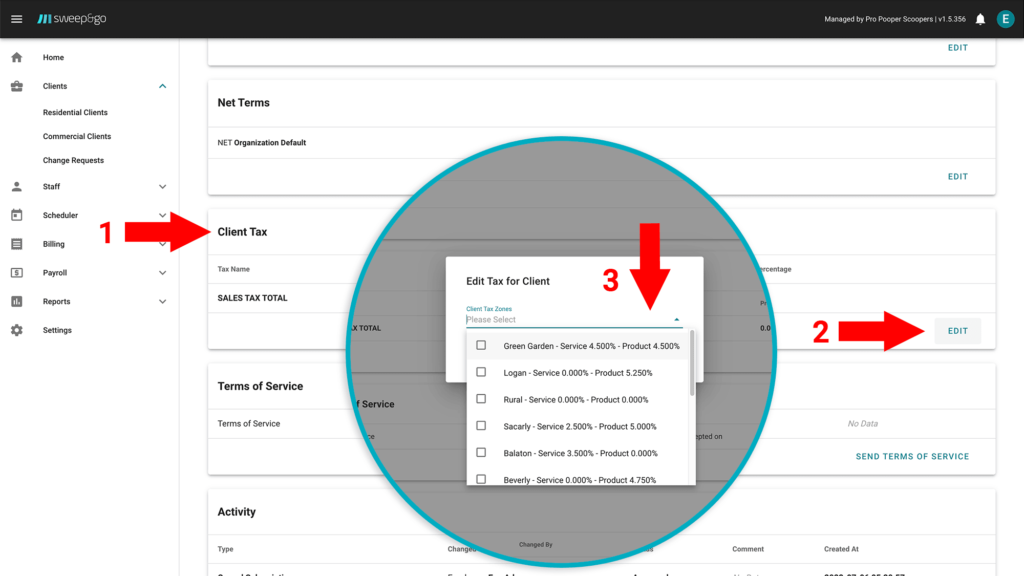Click the notifications bell icon
Image resolution: width=1024 pixels, height=576 pixels.
[980, 19]
